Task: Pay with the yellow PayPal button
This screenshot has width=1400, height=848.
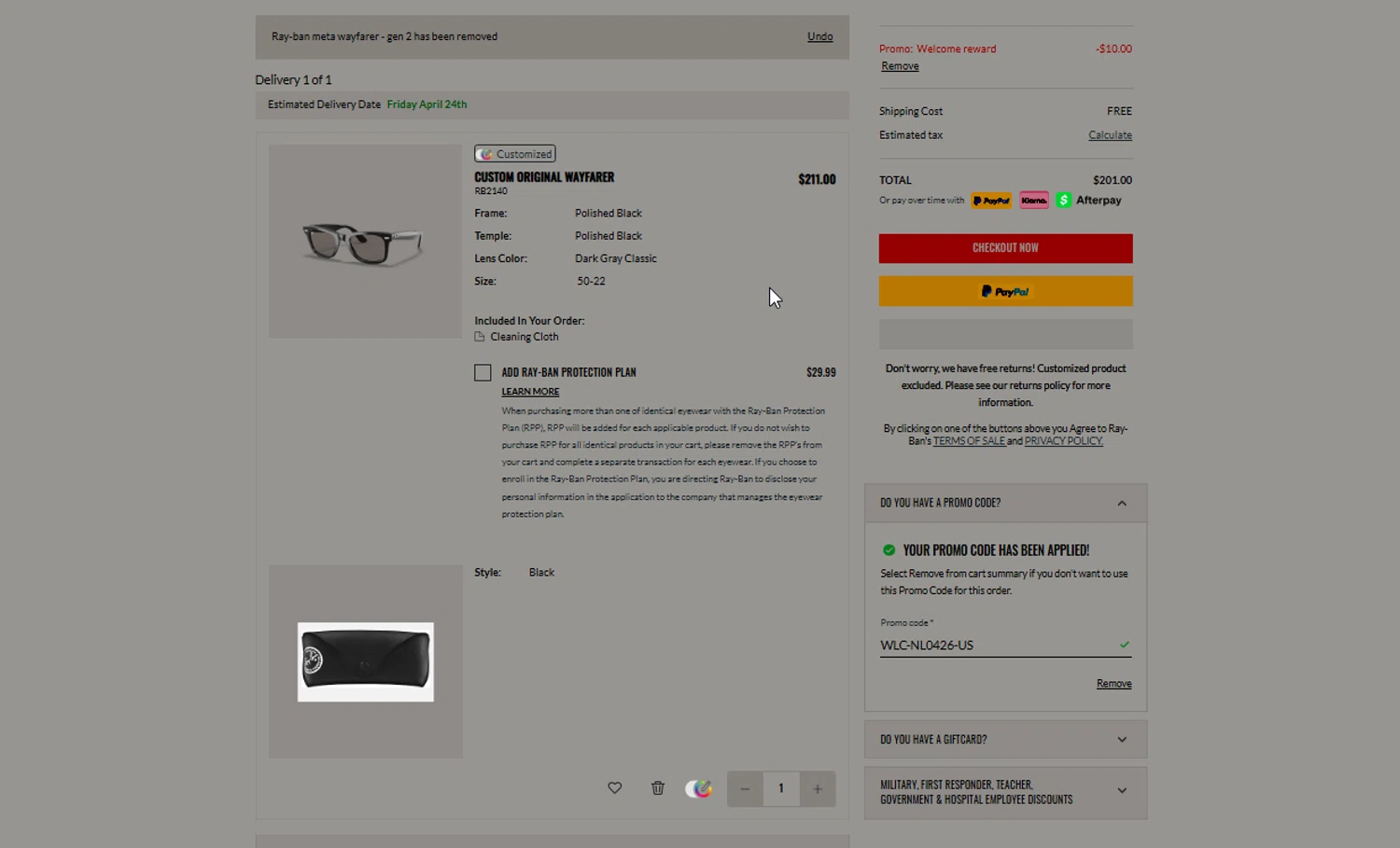Action: click(1005, 291)
